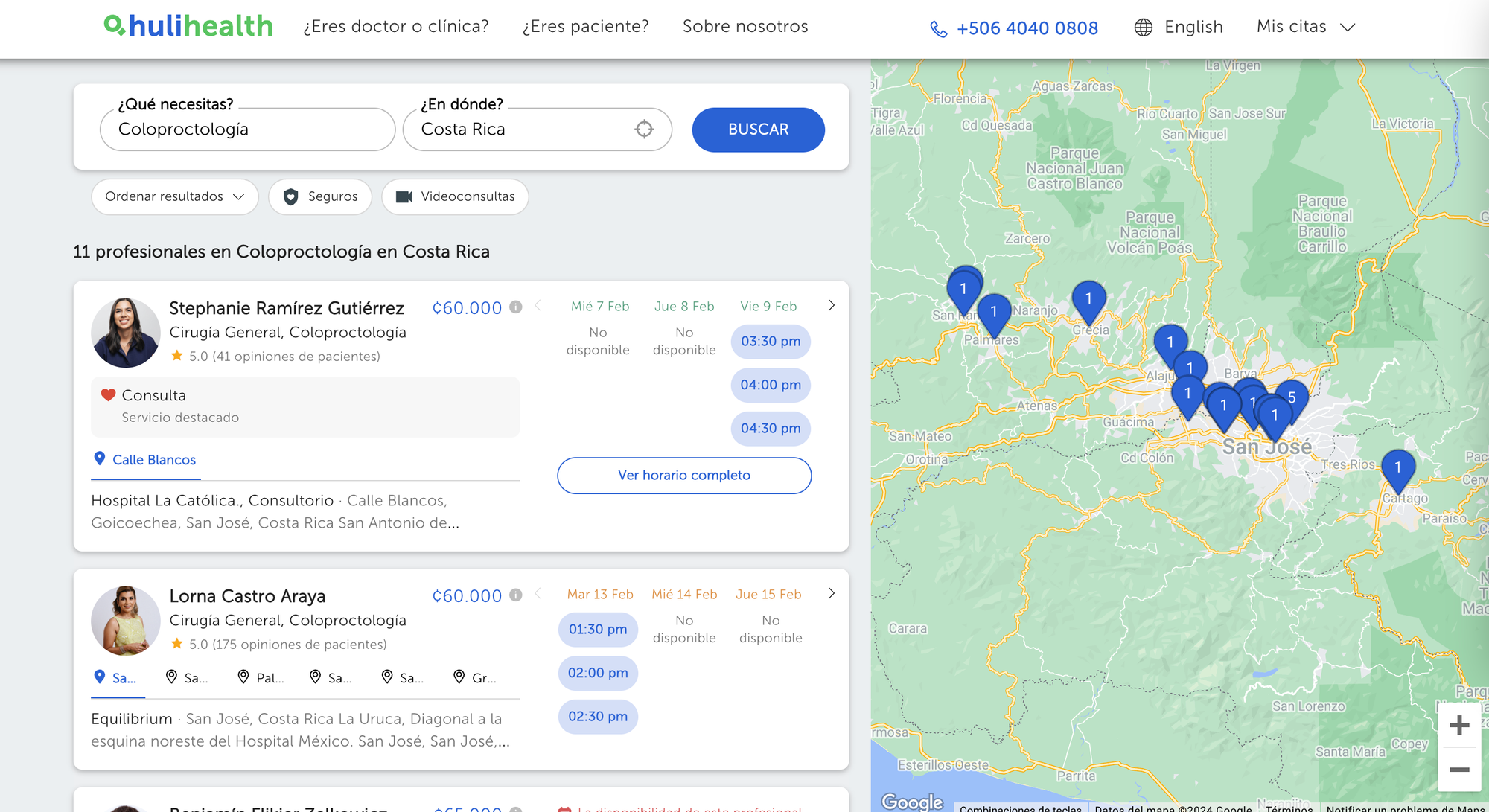The image size is (1489, 812).
Task: Click the price info icon for Lorna Castro
Action: [x=515, y=595]
